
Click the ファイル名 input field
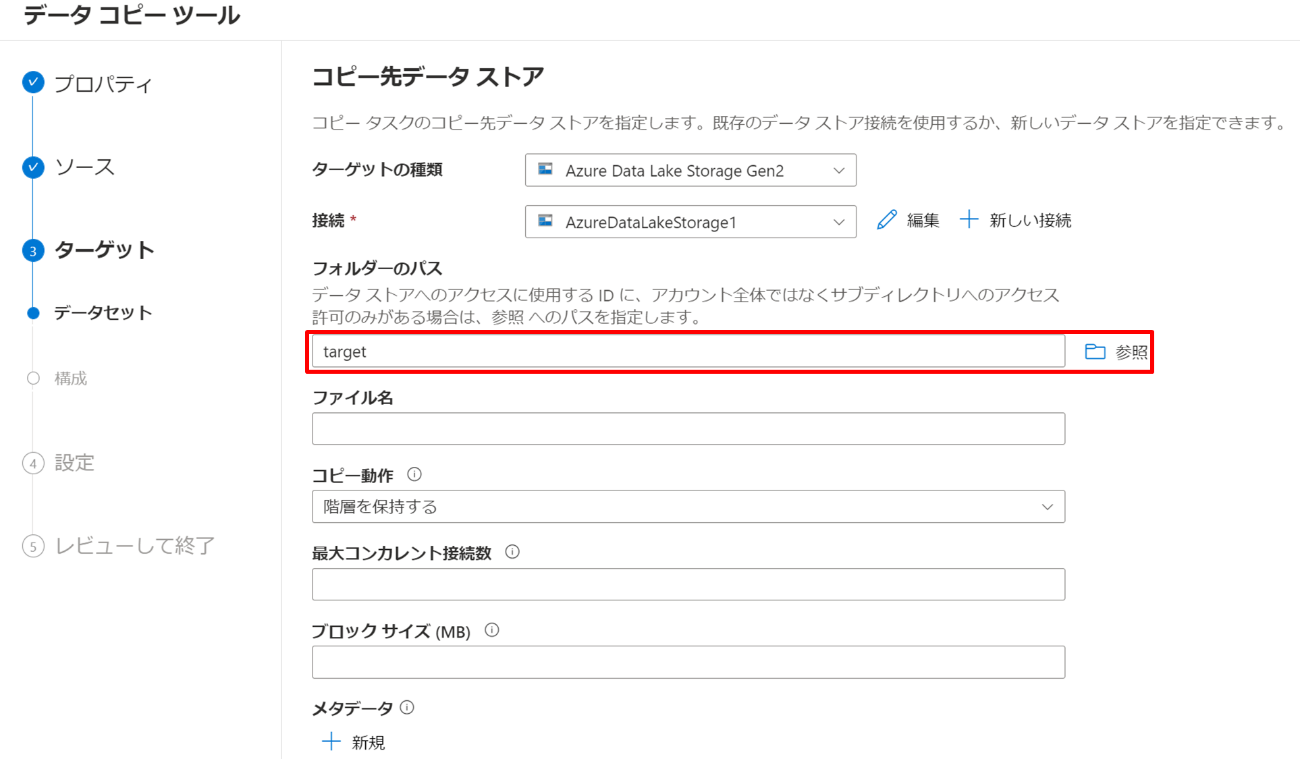[688, 429]
